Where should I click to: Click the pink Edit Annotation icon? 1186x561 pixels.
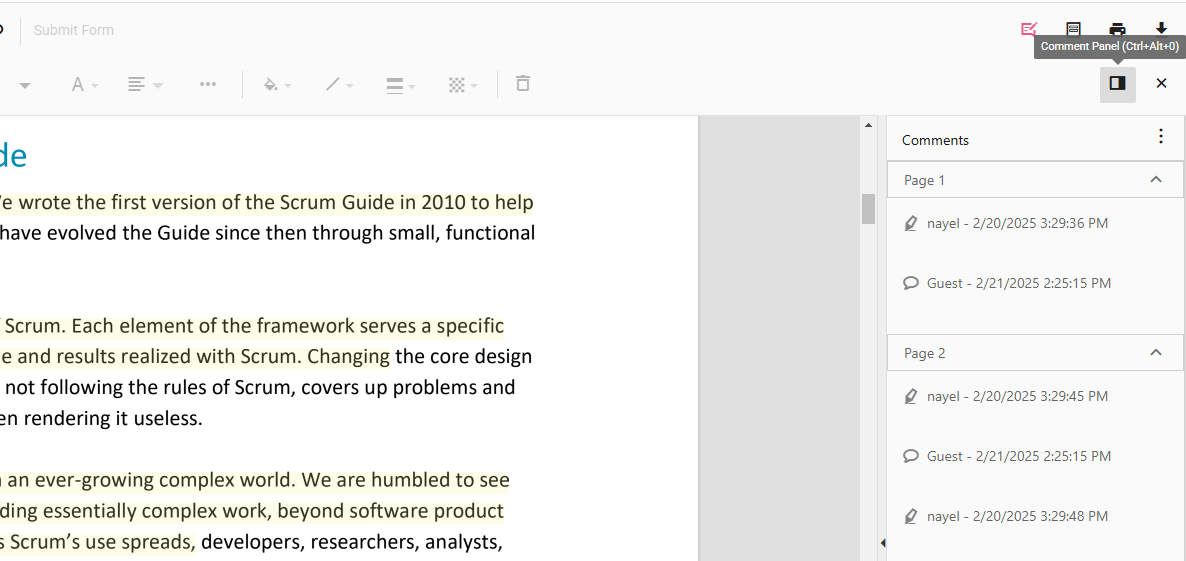click(1029, 29)
